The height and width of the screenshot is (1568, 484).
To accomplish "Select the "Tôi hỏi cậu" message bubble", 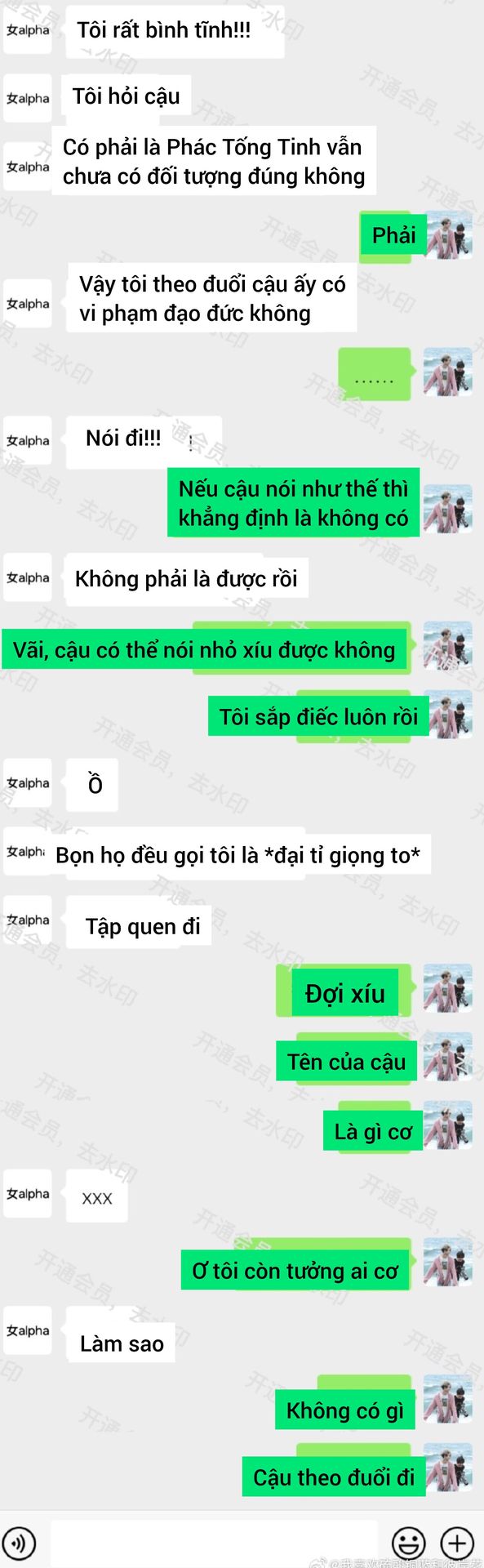I will pos(127,96).
